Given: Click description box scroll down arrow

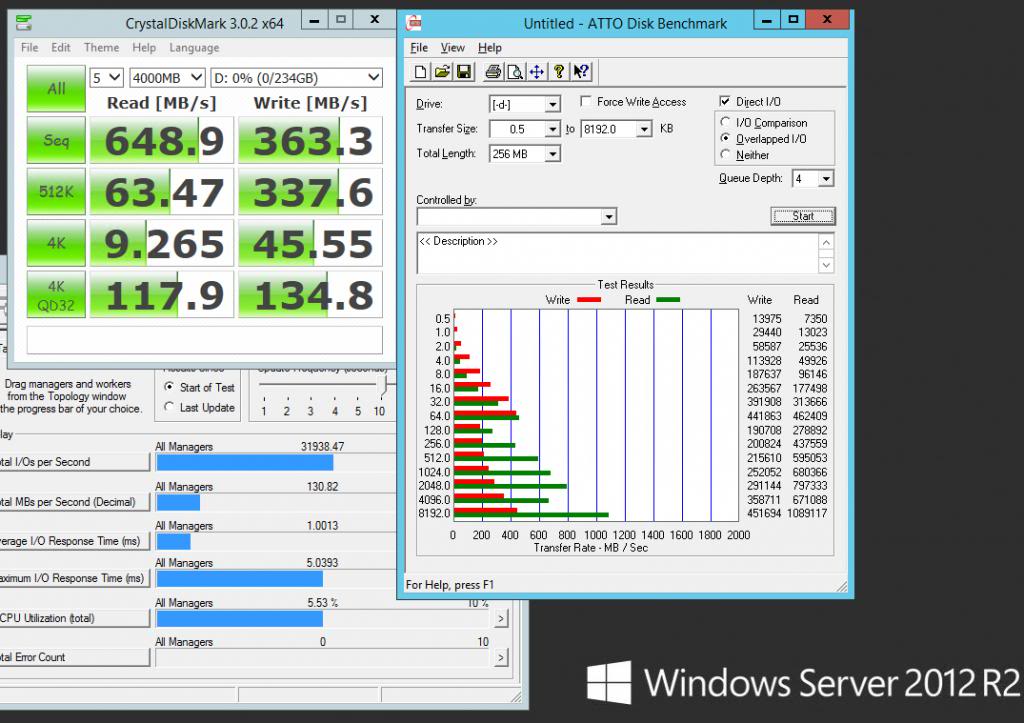Looking at the screenshot, I should 826,265.
